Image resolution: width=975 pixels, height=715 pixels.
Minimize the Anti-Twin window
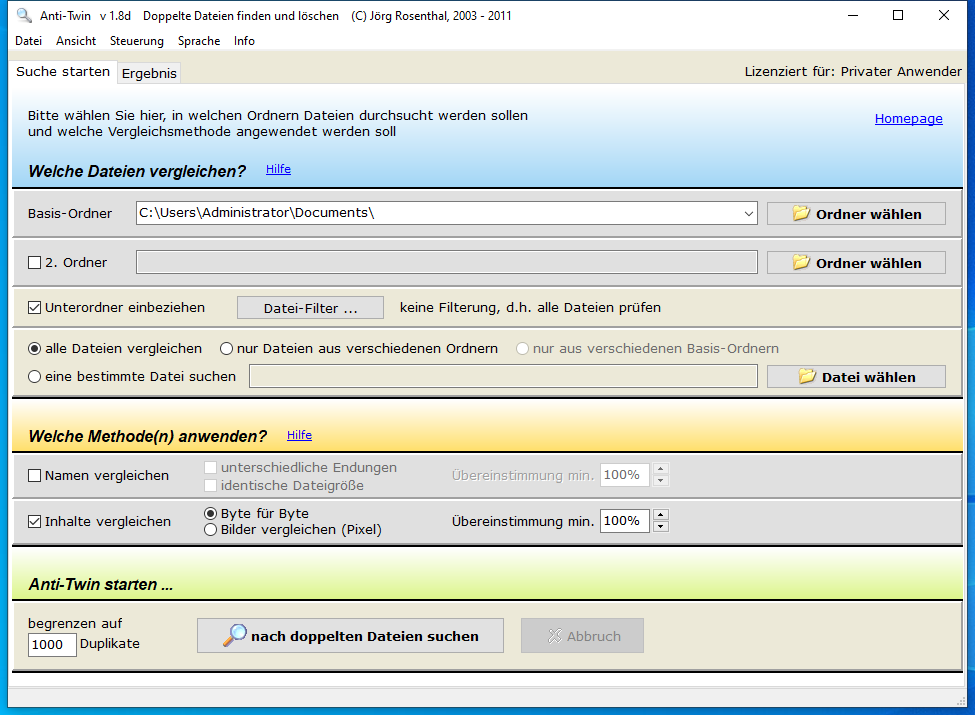[853, 15]
